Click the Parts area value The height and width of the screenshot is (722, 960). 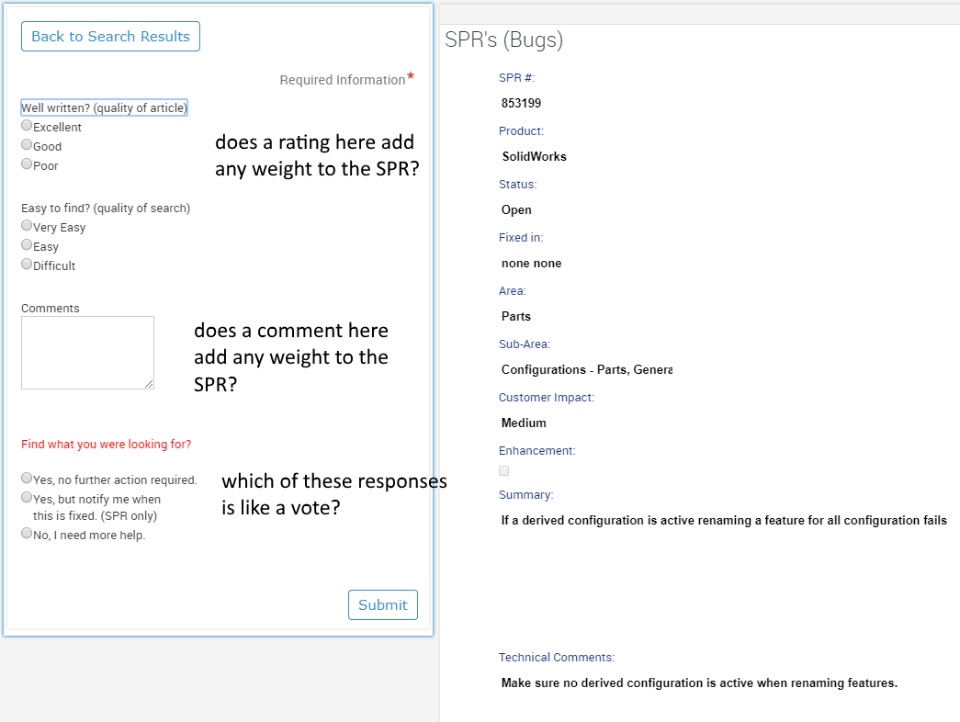(516, 317)
